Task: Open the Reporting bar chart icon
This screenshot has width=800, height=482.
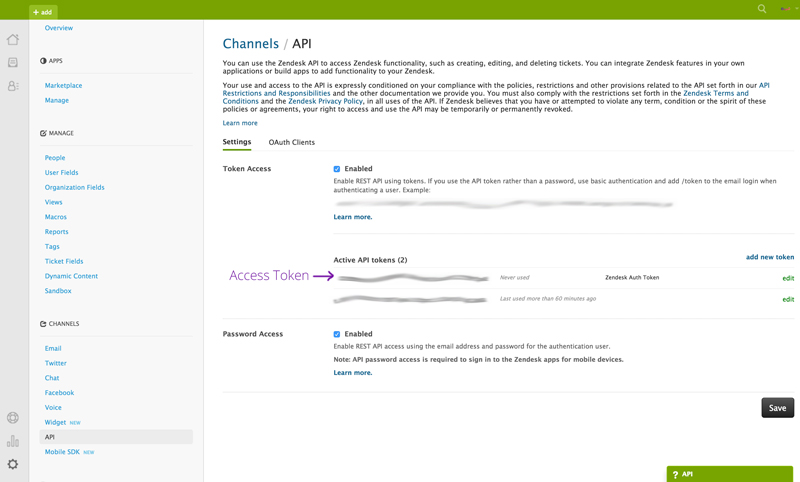Action: point(13,441)
